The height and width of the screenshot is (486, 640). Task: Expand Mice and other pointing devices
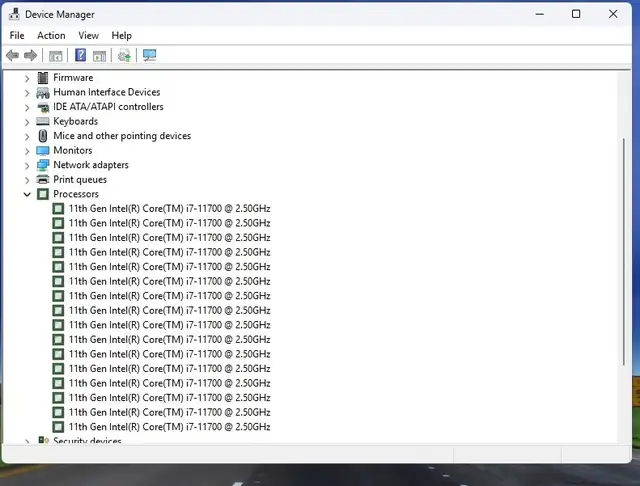point(27,137)
